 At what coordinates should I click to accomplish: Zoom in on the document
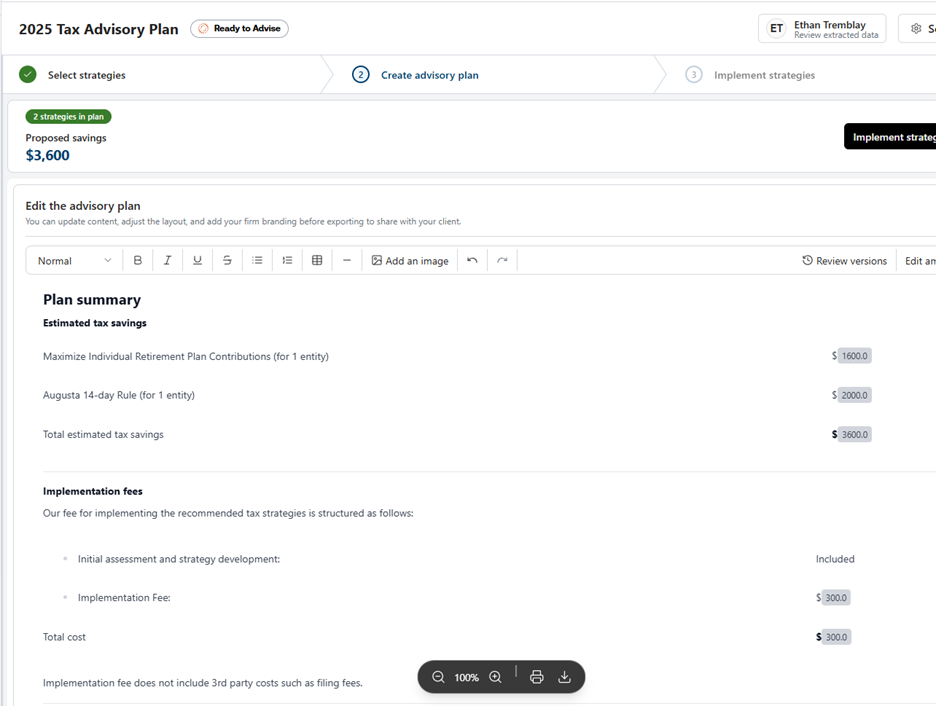[495, 677]
